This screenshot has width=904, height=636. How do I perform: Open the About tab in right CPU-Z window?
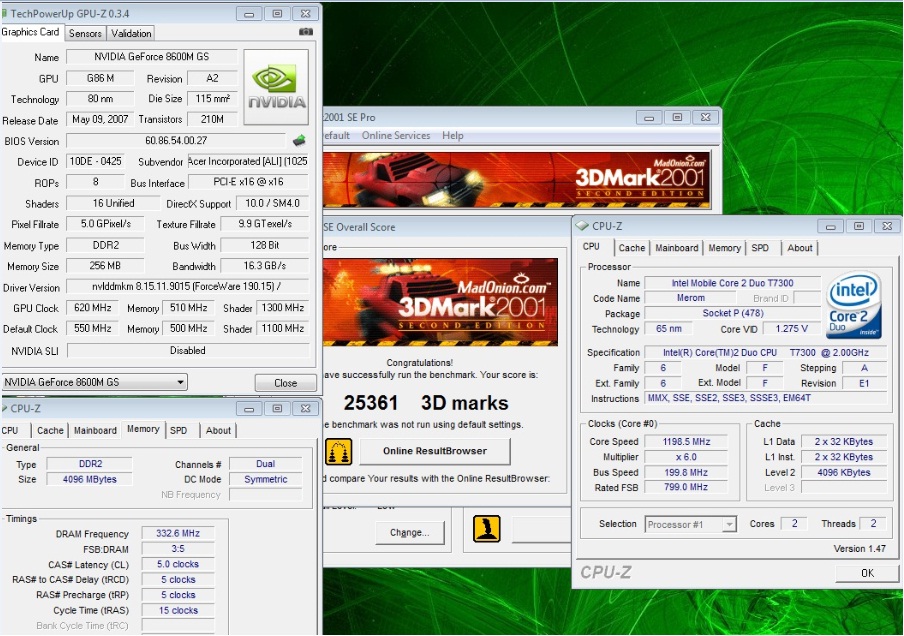[x=800, y=248]
